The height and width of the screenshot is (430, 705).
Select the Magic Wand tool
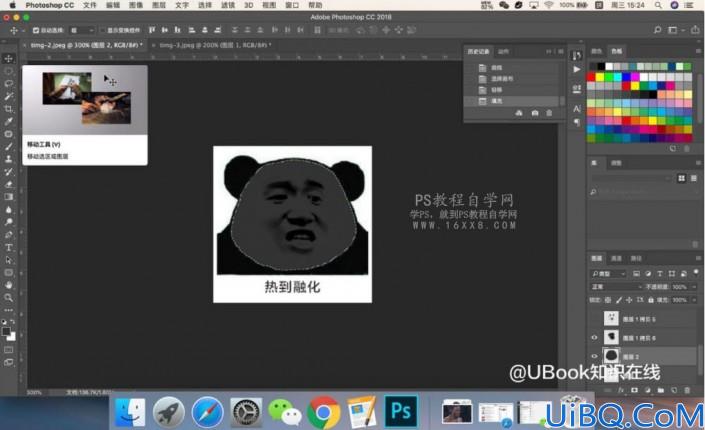pos(9,96)
